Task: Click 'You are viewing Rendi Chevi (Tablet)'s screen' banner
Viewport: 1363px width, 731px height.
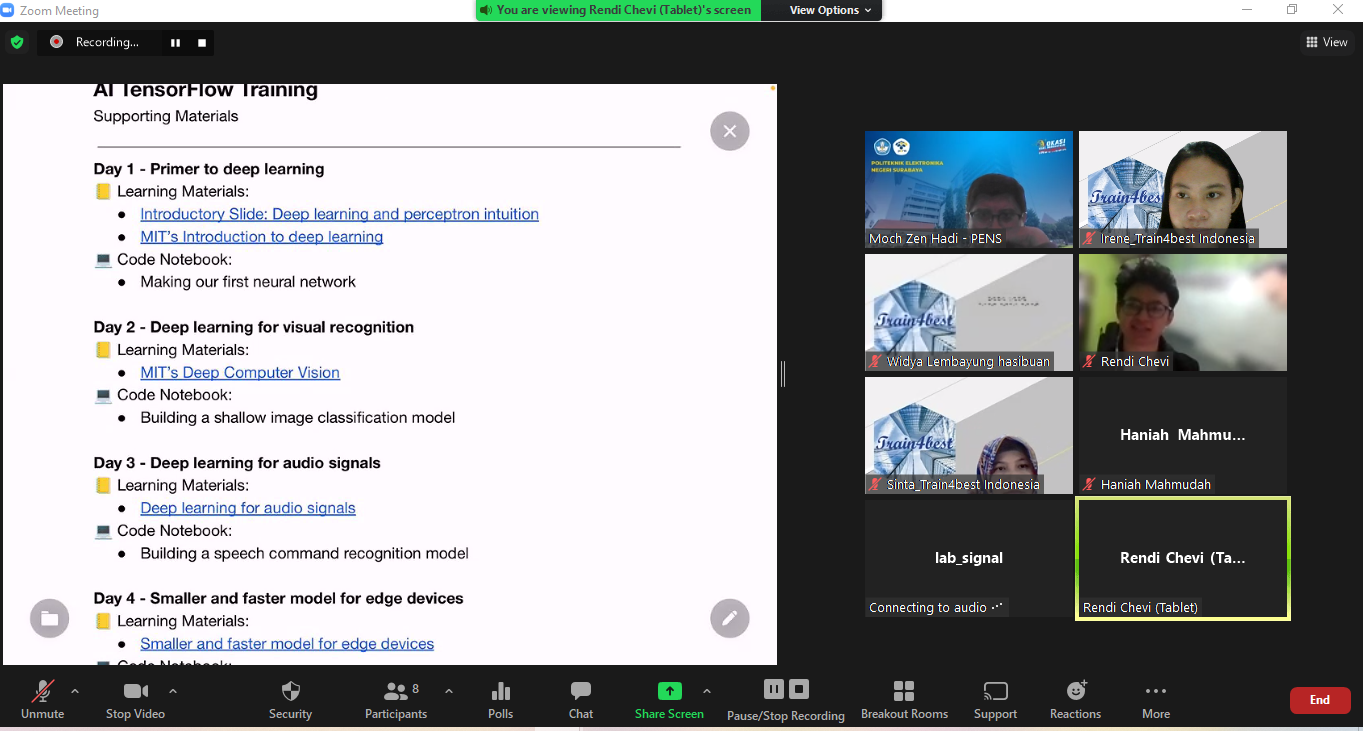Action: pyautogui.click(x=618, y=10)
